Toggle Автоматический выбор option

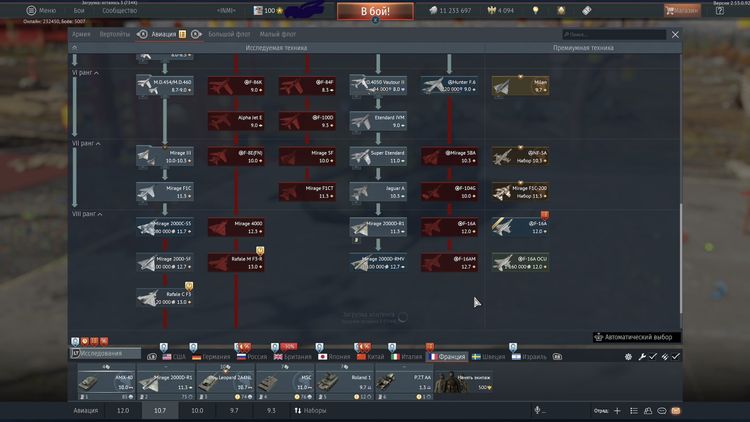point(640,337)
